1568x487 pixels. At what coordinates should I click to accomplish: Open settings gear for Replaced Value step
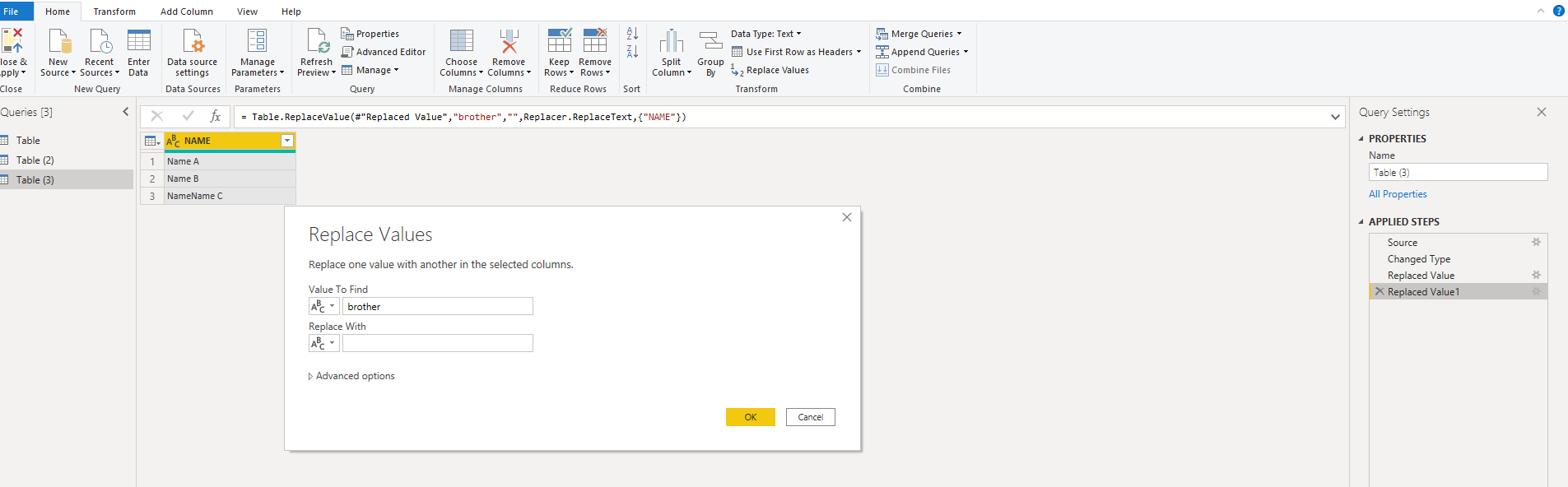pyautogui.click(x=1536, y=275)
